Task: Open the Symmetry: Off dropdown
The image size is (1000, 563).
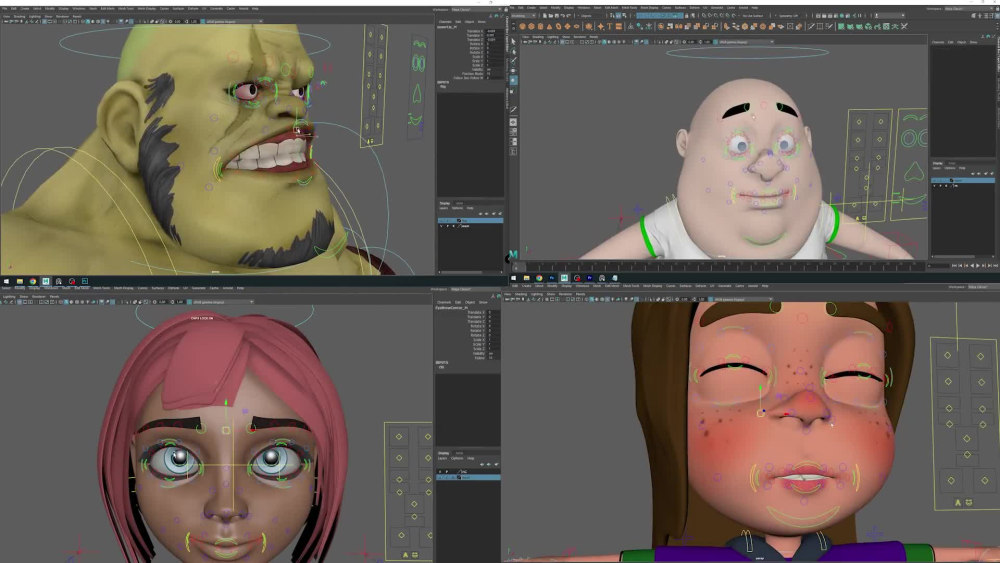Action: pos(788,15)
